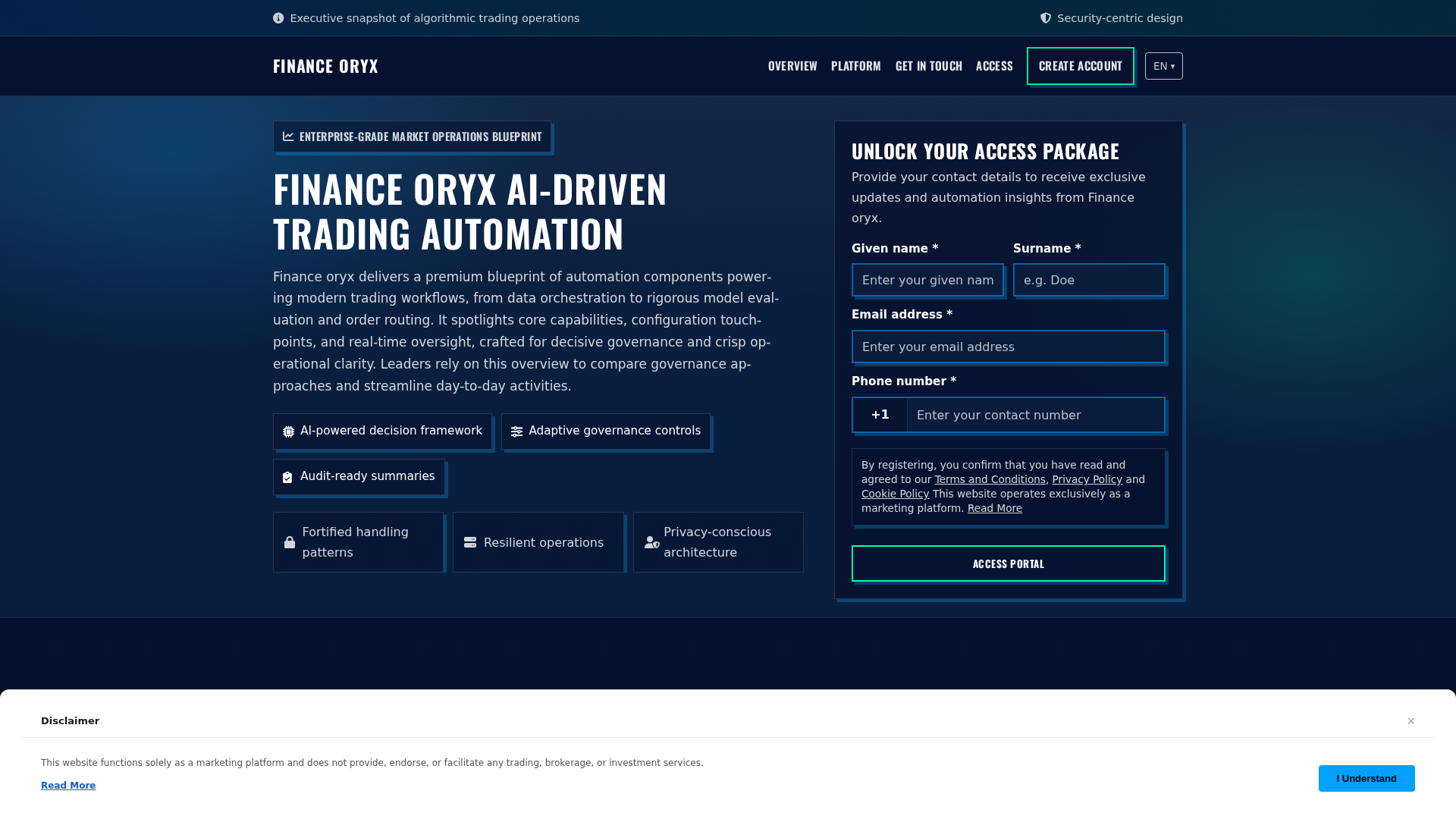Focus the Given name input field
Screen dimensions: 1456x819
point(927,280)
